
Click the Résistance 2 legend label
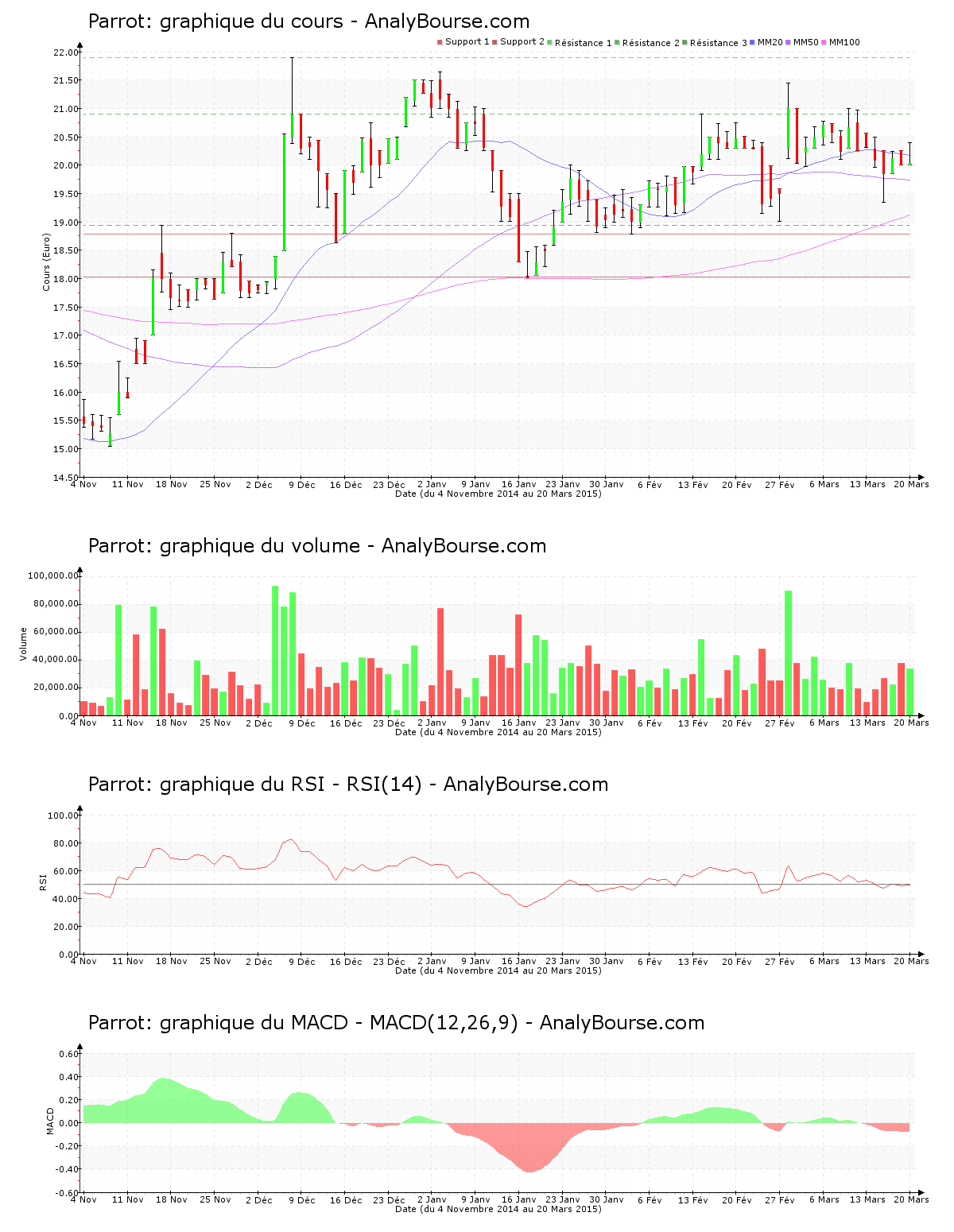click(x=651, y=43)
